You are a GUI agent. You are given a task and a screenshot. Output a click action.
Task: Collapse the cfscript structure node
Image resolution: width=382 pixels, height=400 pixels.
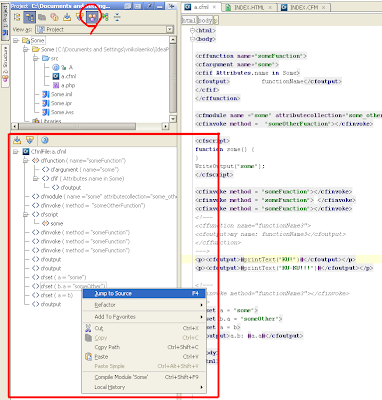[26, 215]
